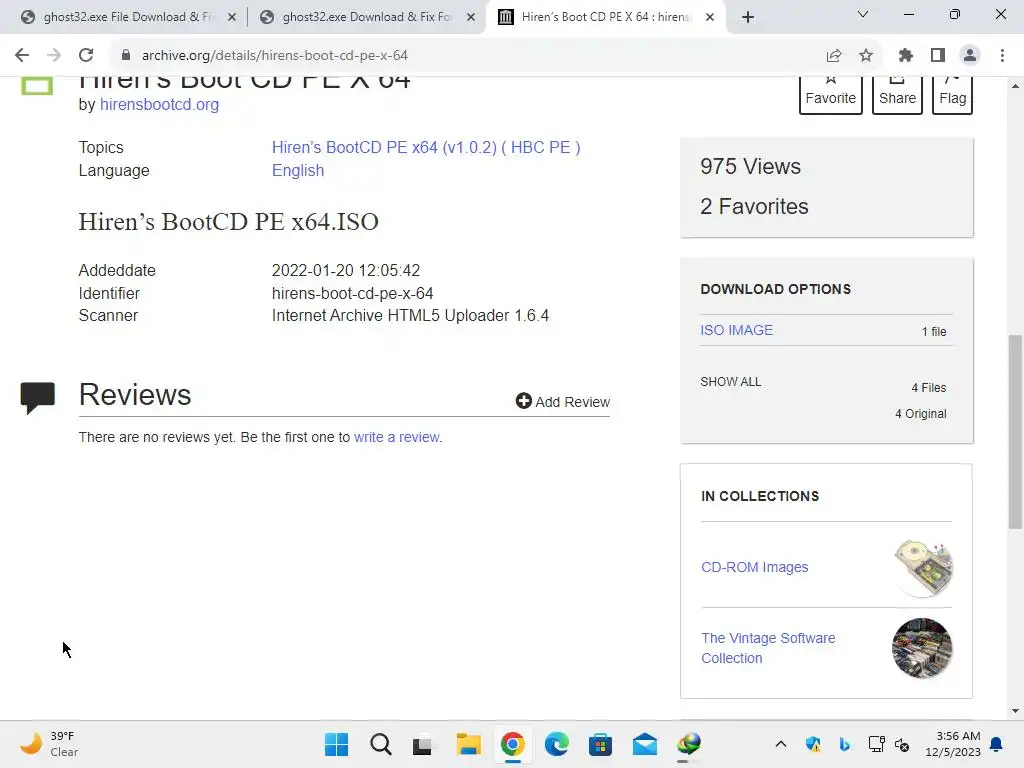Go back to the previous page
Screen dimensions: 1024x768
click(22, 56)
